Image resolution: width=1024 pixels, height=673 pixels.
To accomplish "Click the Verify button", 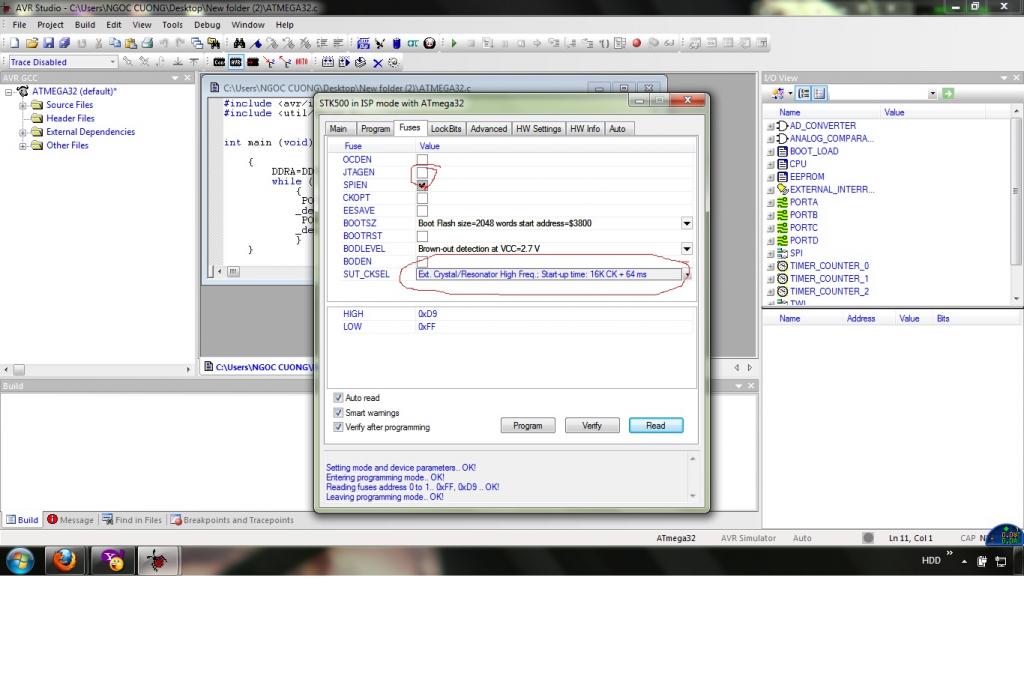I will point(592,426).
